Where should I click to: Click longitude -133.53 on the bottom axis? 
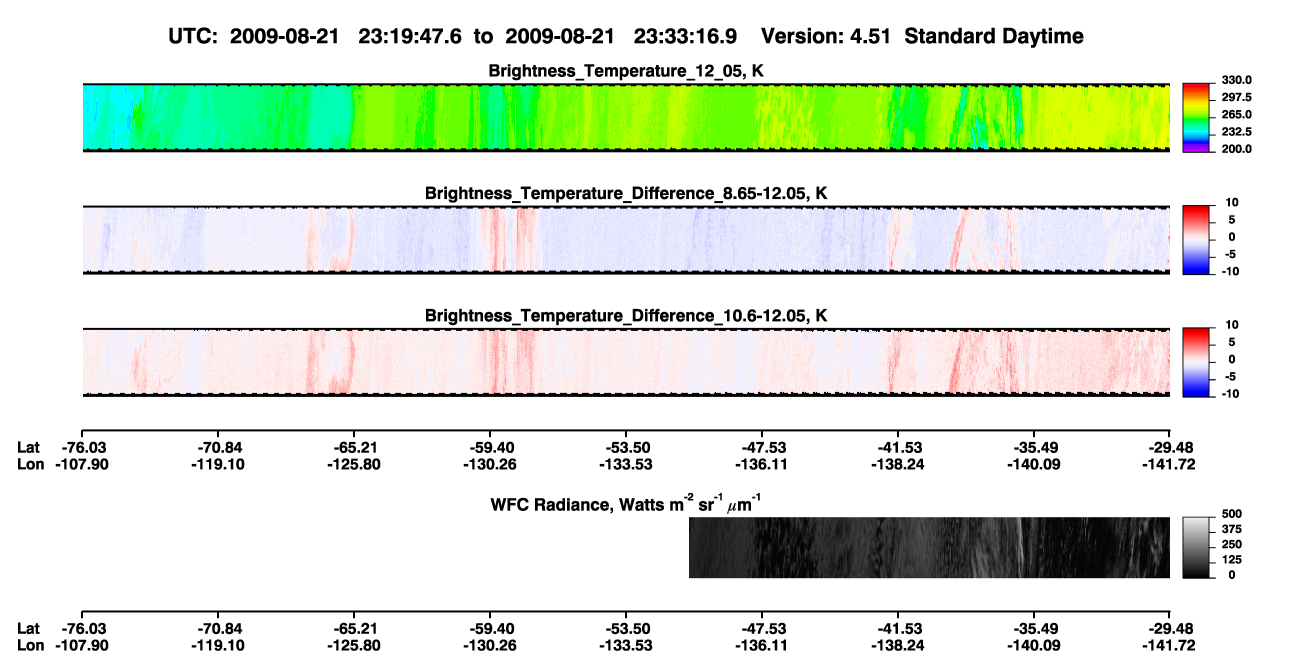(x=626, y=644)
